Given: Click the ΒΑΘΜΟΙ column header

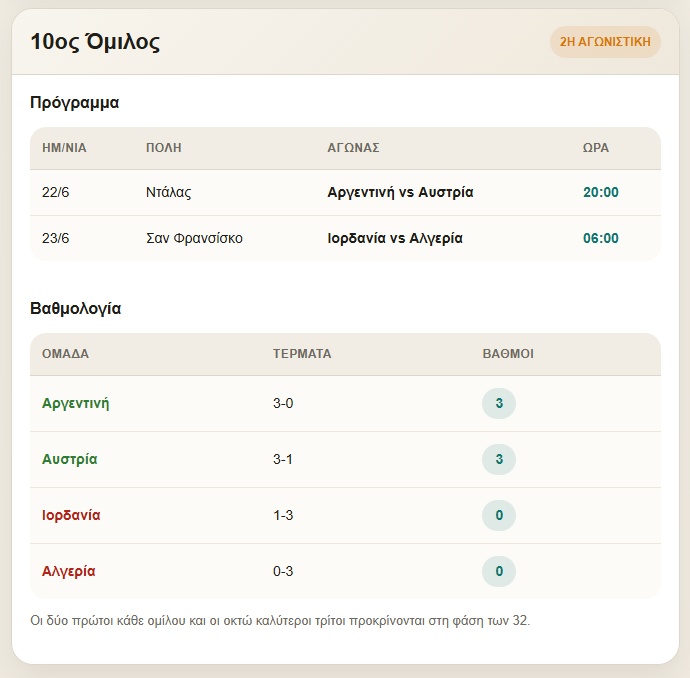Looking at the screenshot, I should pyautogui.click(x=508, y=354).
